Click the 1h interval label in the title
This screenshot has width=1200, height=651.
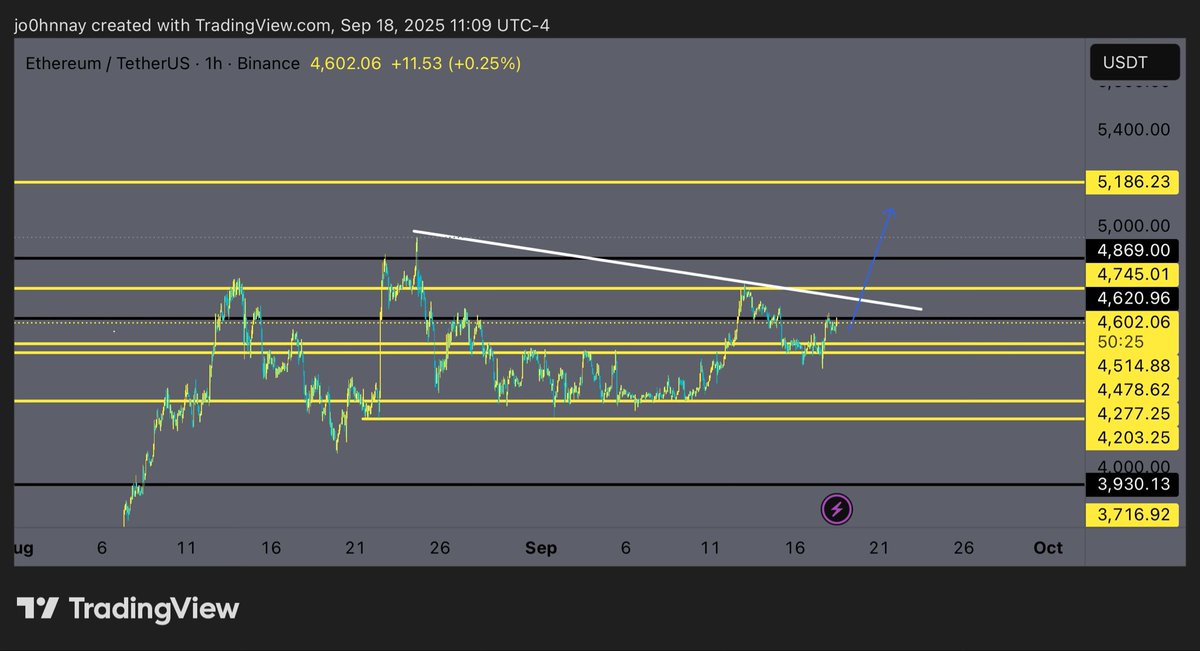click(216, 64)
